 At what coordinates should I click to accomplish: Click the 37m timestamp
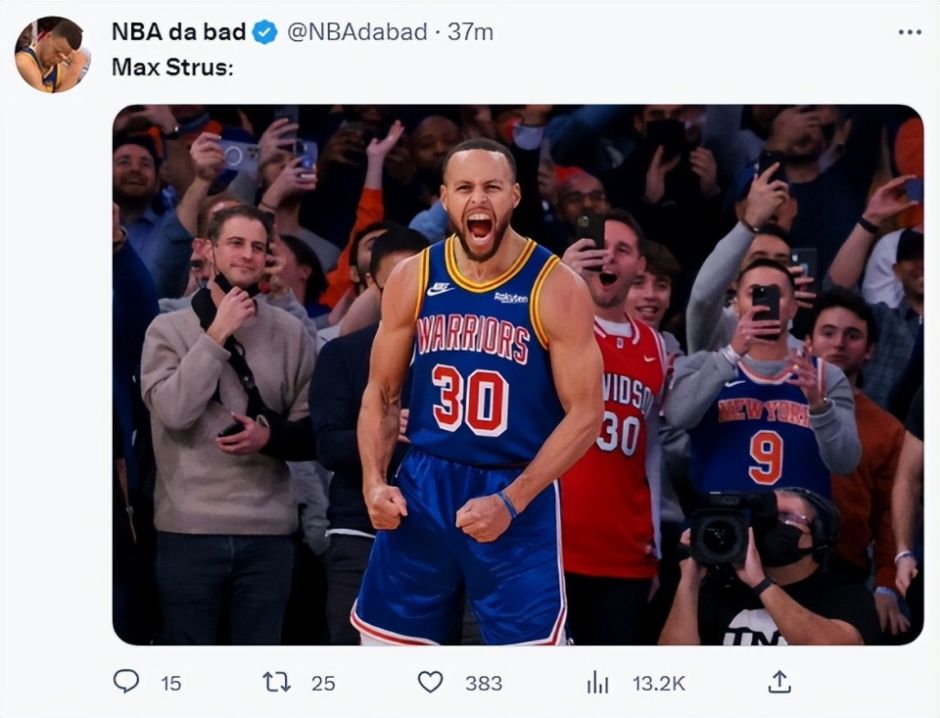tap(470, 32)
